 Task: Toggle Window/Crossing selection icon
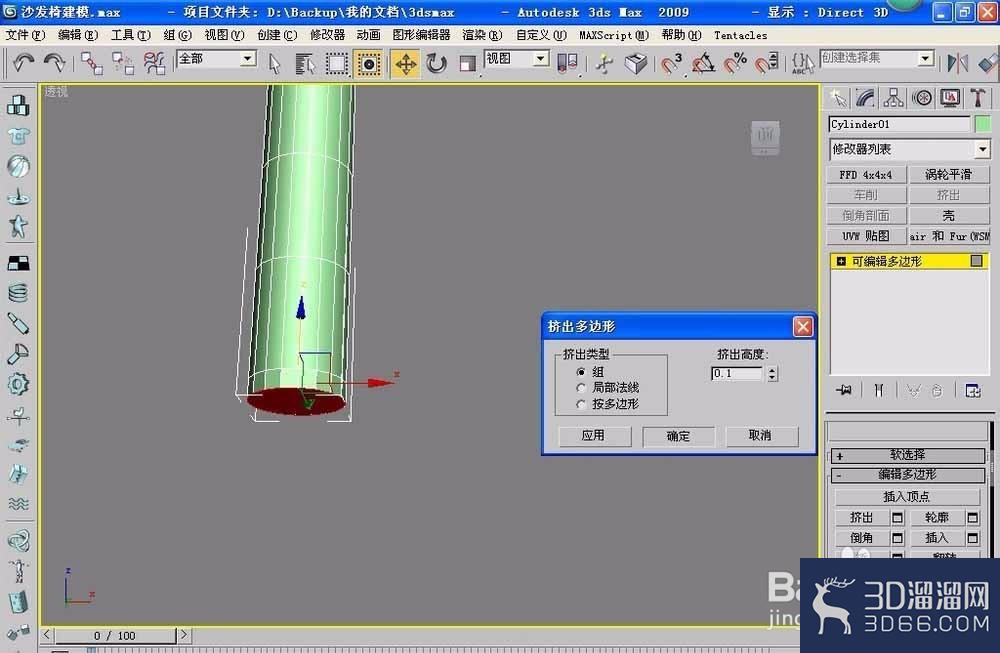(369, 64)
